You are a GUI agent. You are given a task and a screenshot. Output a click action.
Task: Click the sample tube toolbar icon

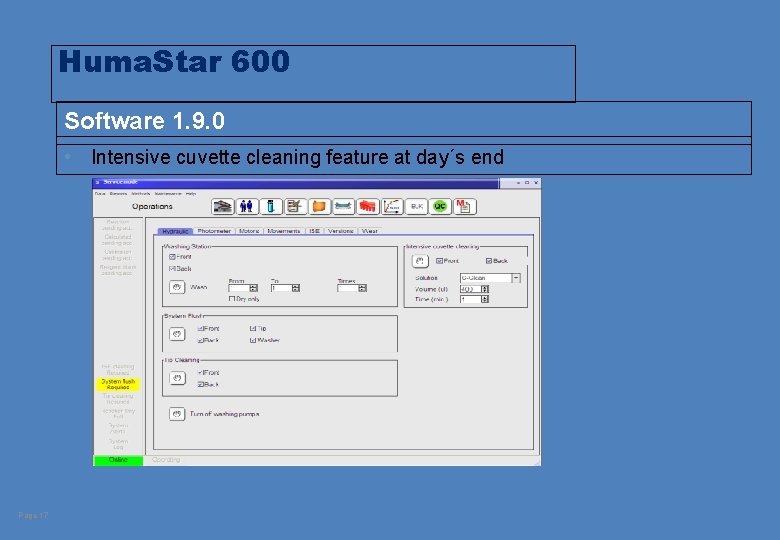pyautogui.click(x=271, y=206)
